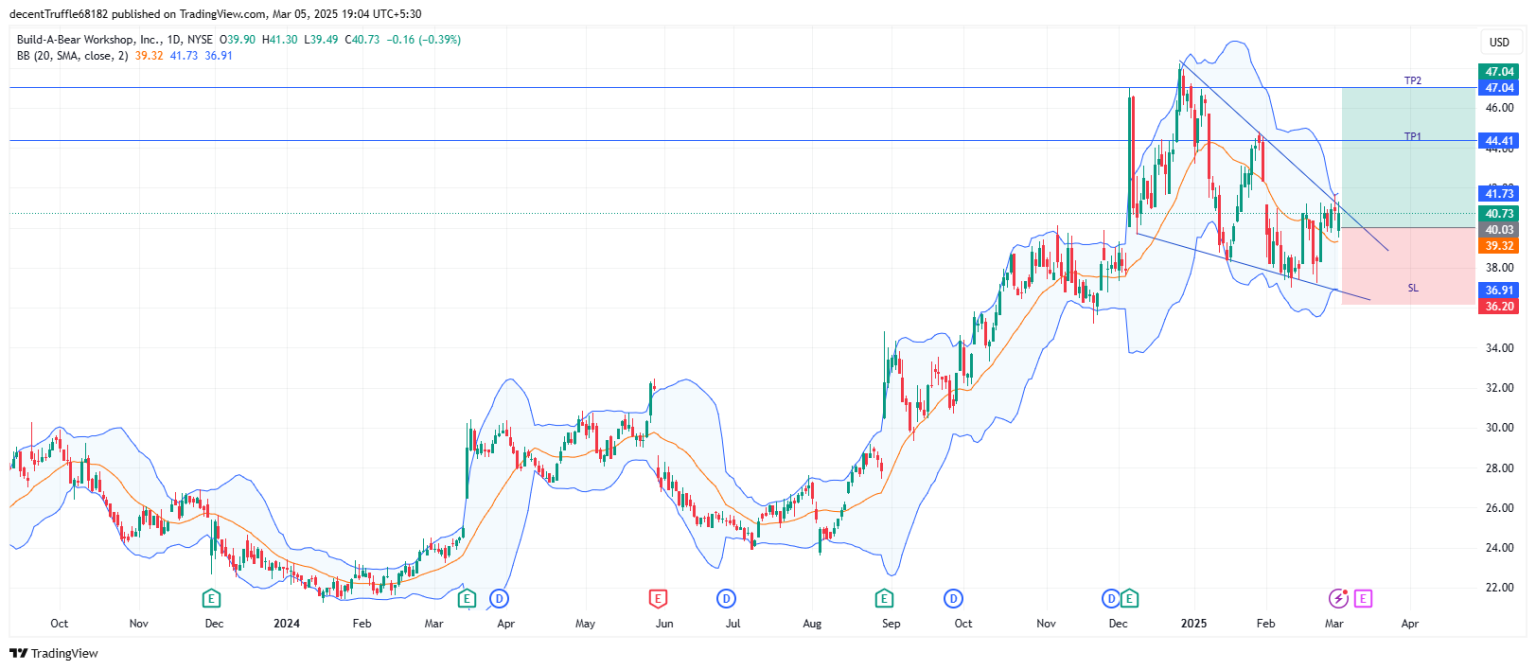Open the dividend marker near April 2024
The image size is (1536, 670).
498,598
